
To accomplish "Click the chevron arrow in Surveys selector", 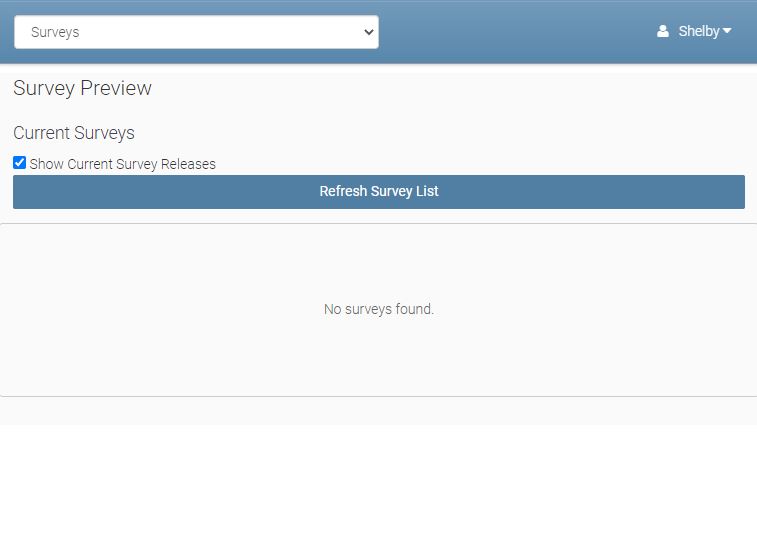I will click(366, 32).
